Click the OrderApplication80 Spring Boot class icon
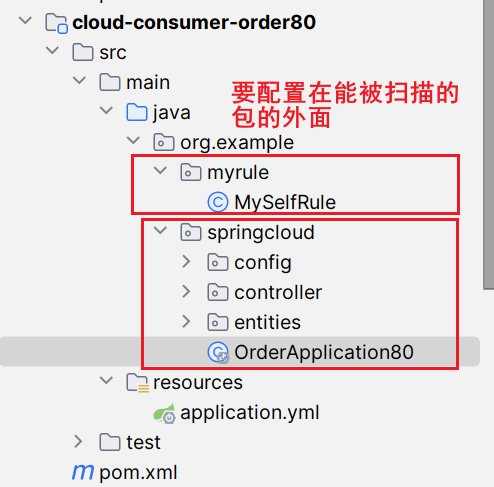Image resolution: width=494 pixels, height=487 pixels. coord(218,353)
